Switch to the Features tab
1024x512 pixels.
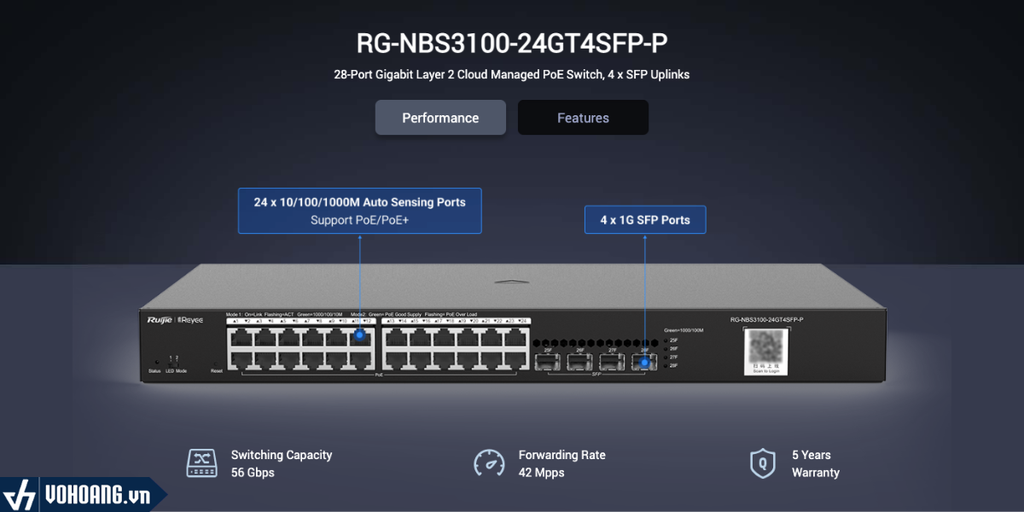point(583,118)
